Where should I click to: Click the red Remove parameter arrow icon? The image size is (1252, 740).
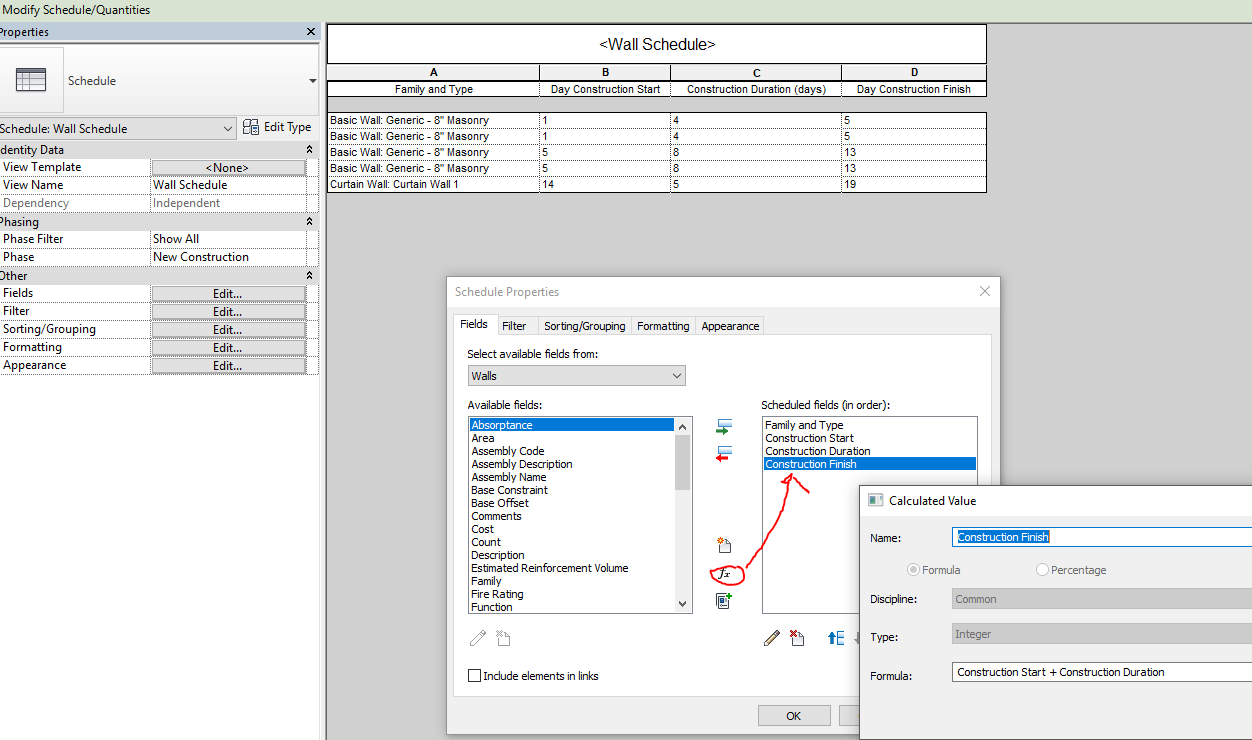(724, 453)
